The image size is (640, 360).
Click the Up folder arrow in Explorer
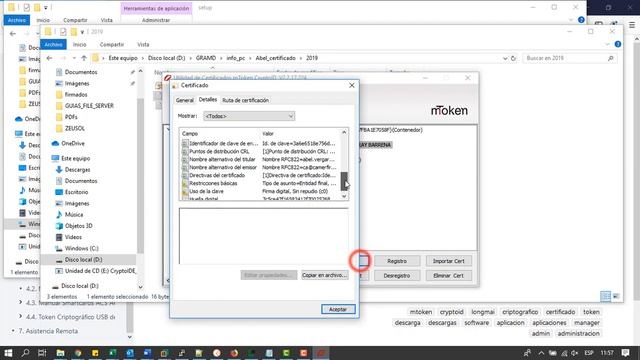[x=84, y=58]
